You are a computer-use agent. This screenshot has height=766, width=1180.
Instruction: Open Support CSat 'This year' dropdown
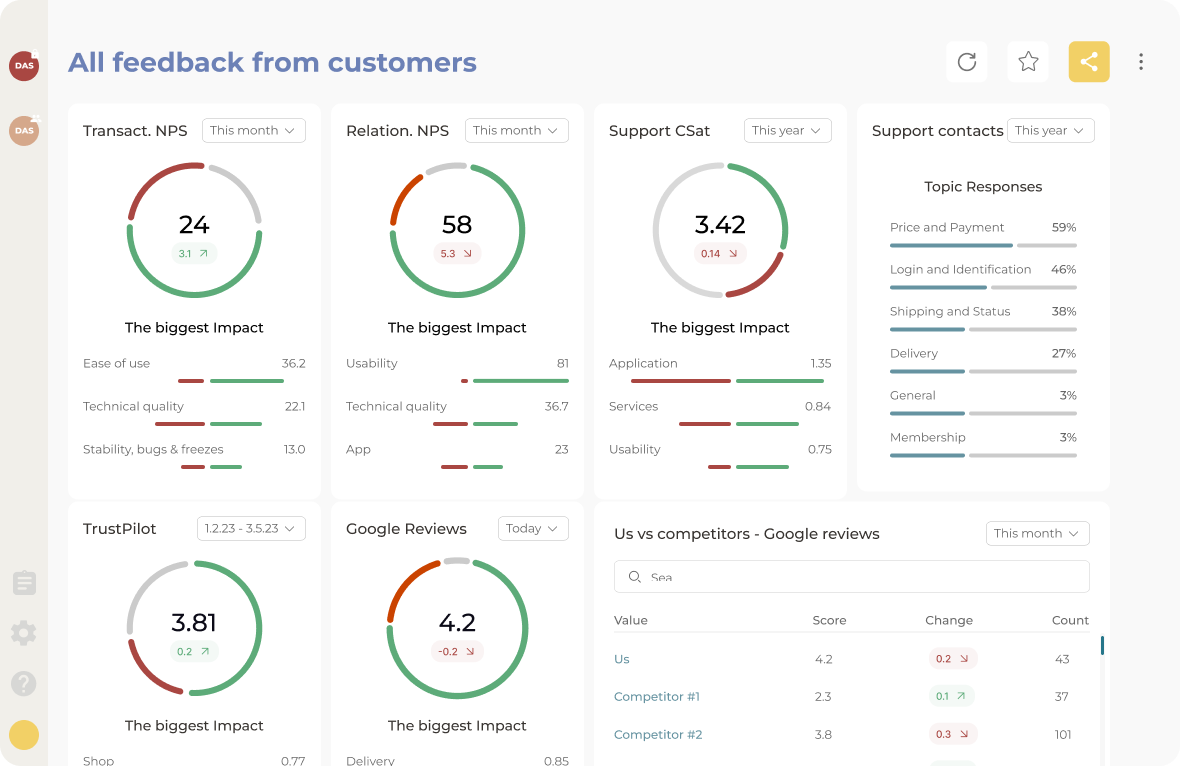pos(787,130)
